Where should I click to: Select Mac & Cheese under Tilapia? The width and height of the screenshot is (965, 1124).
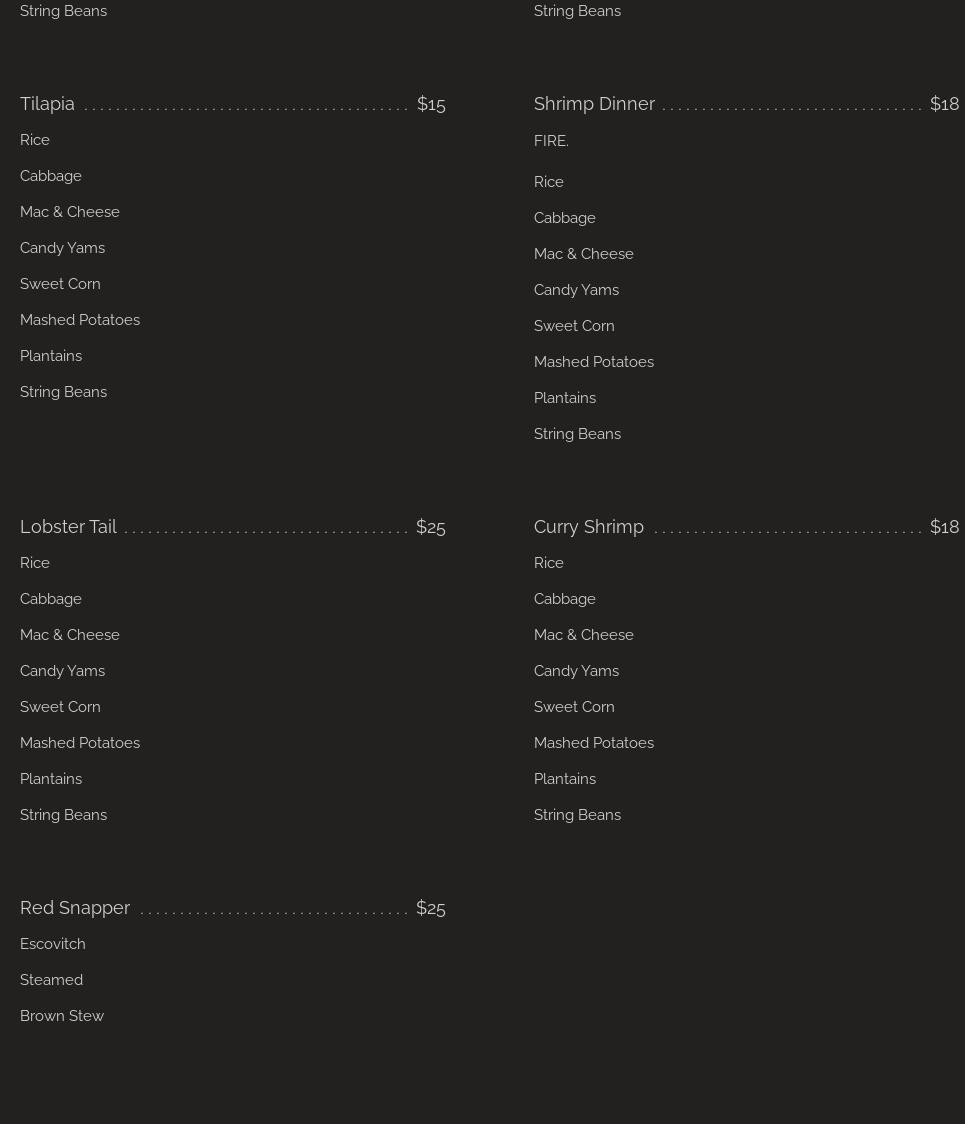[x=70, y=212]
